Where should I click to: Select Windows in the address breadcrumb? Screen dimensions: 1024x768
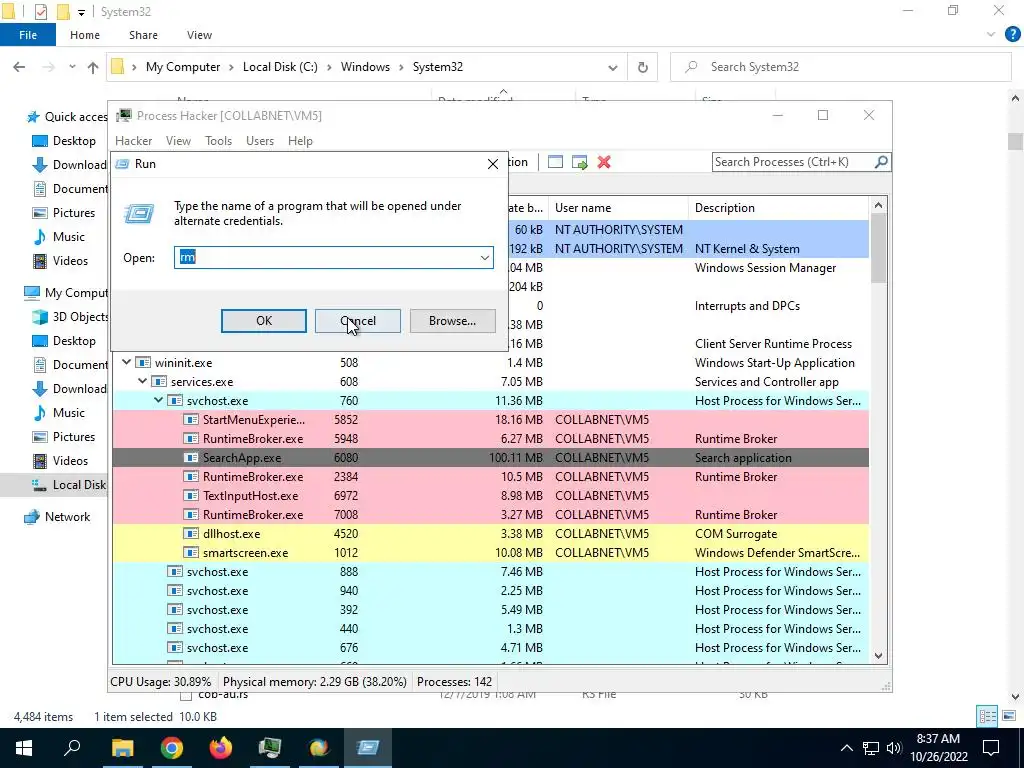tap(365, 67)
